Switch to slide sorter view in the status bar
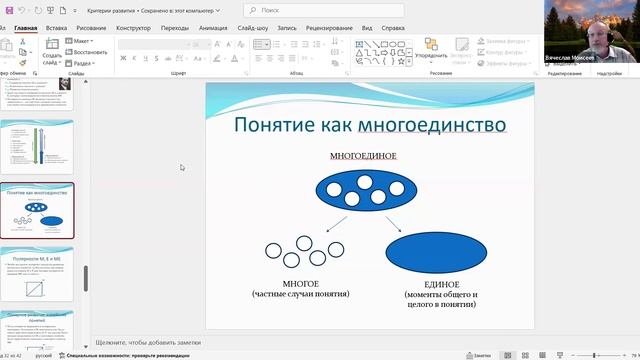The width and height of the screenshot is (640, 360). point(525,356)
